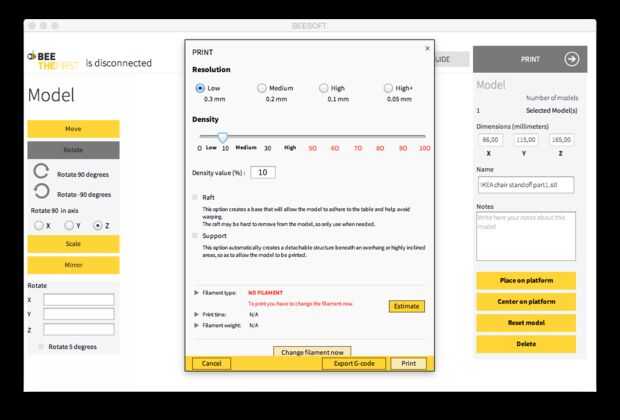Click the Z dimension field 165,00
Screen dimensions: 620x420
tap(561, 140)
